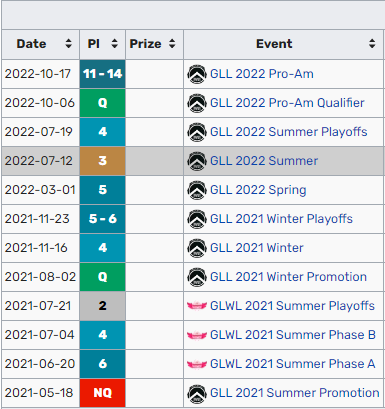Click the GLL logo beside GLL 2022 Spring

pos(197,190)
